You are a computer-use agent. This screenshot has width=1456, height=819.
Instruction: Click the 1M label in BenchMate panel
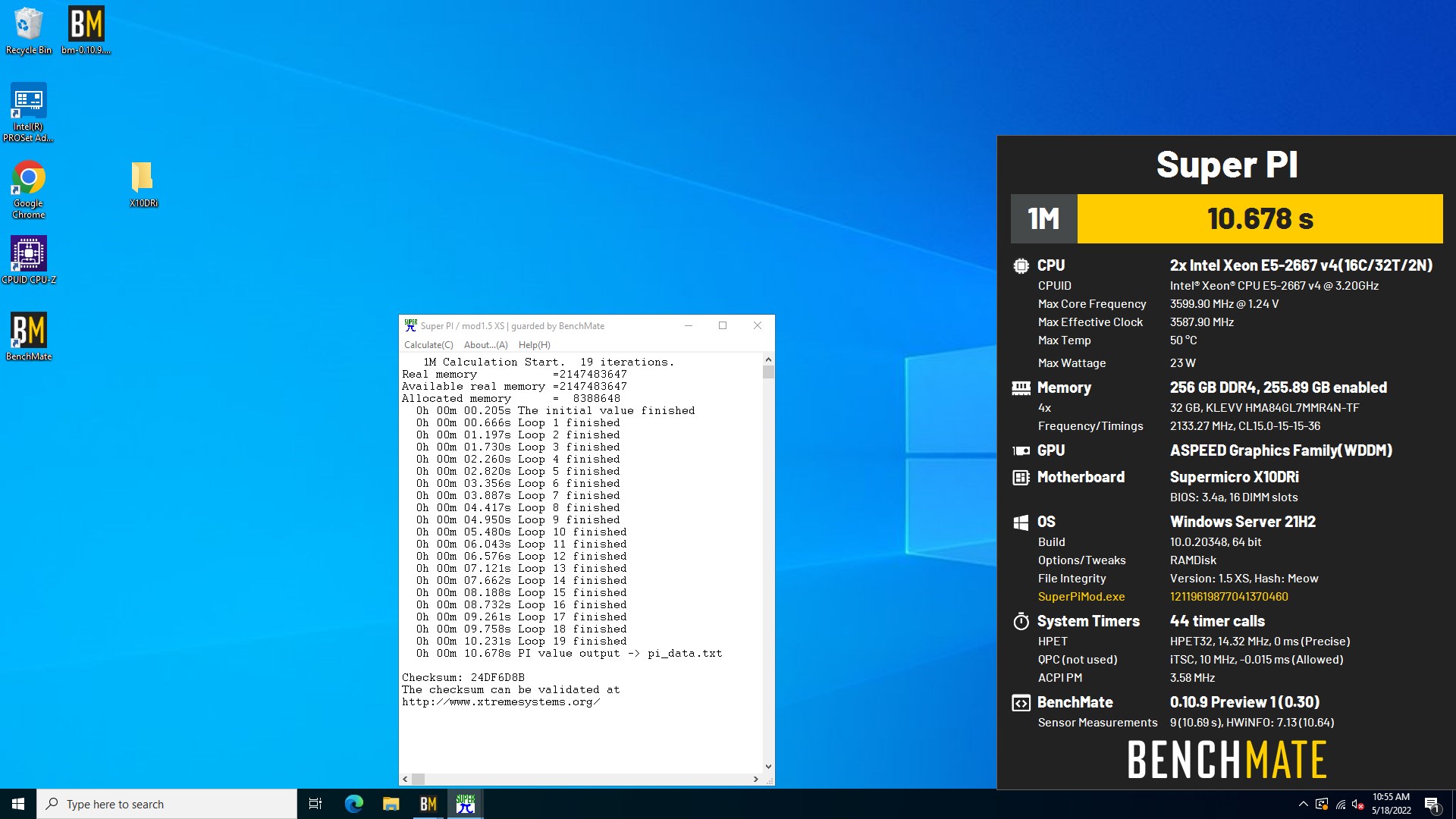(1043, 218)
